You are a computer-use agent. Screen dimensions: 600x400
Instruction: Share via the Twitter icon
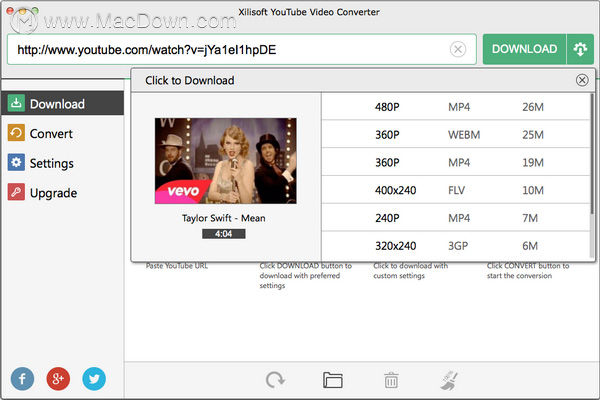coord(94,379)
